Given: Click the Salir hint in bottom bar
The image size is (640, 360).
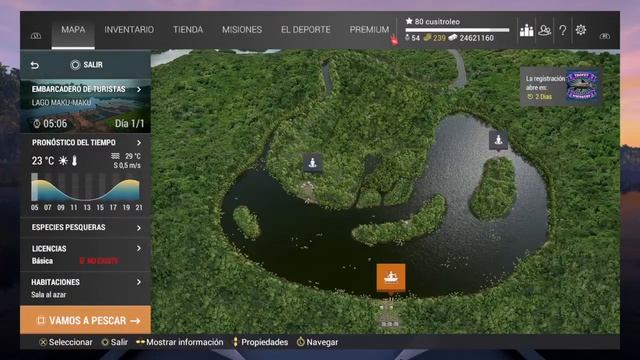Looking at the screenshot, I should 115,342.
